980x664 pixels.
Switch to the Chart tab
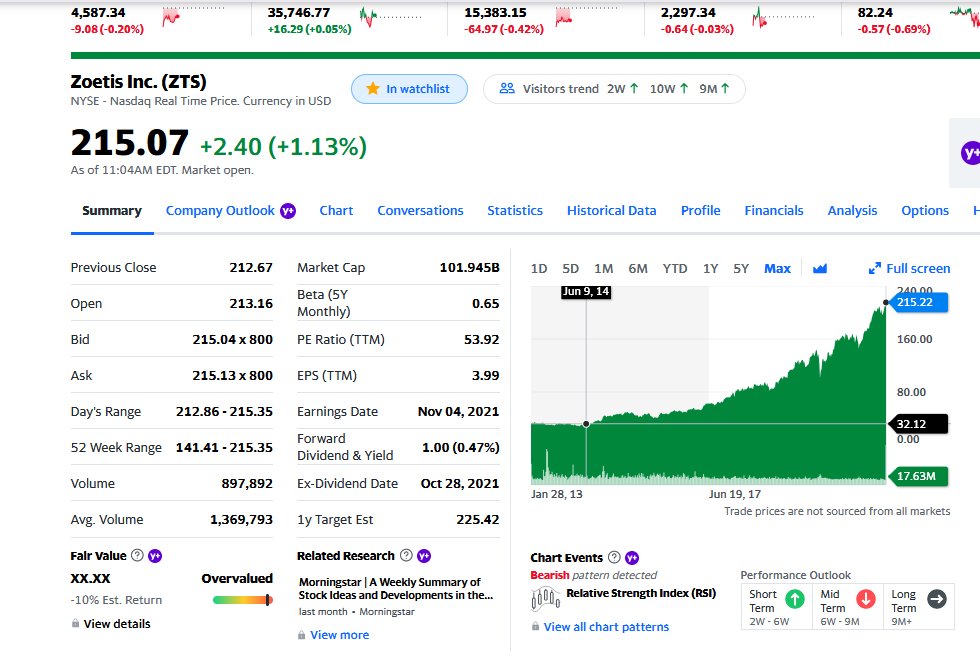[x=336, y=211]
